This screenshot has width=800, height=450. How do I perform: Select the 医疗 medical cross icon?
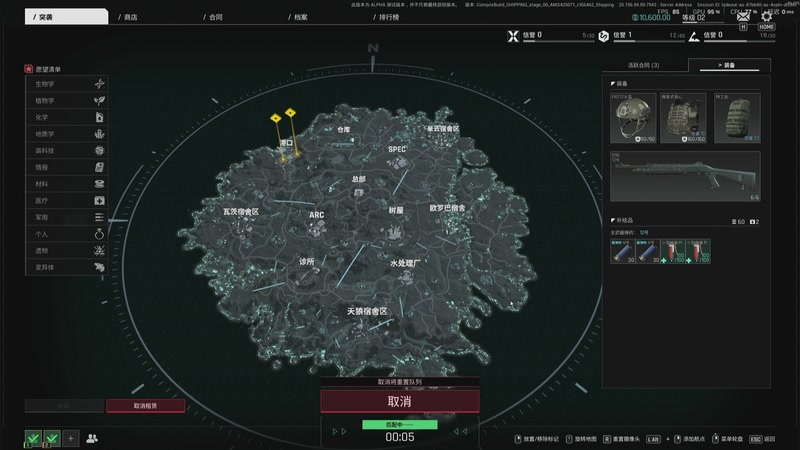click(x=99, y=201)
